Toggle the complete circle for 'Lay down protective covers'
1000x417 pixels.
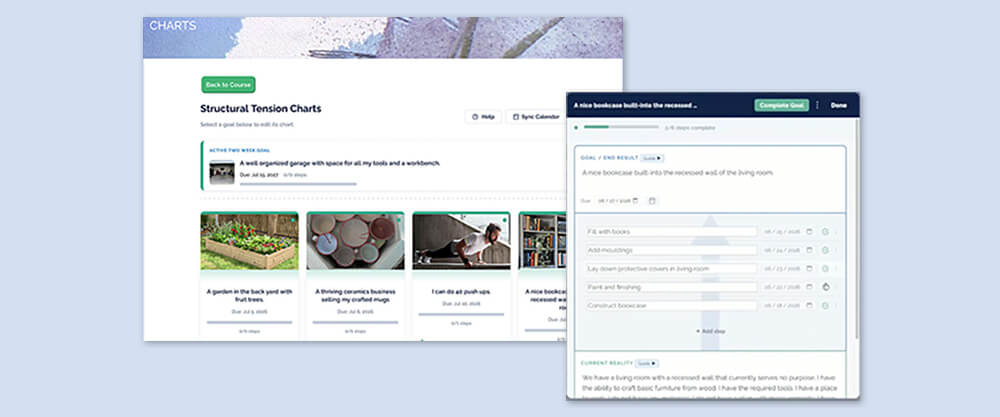825,268
